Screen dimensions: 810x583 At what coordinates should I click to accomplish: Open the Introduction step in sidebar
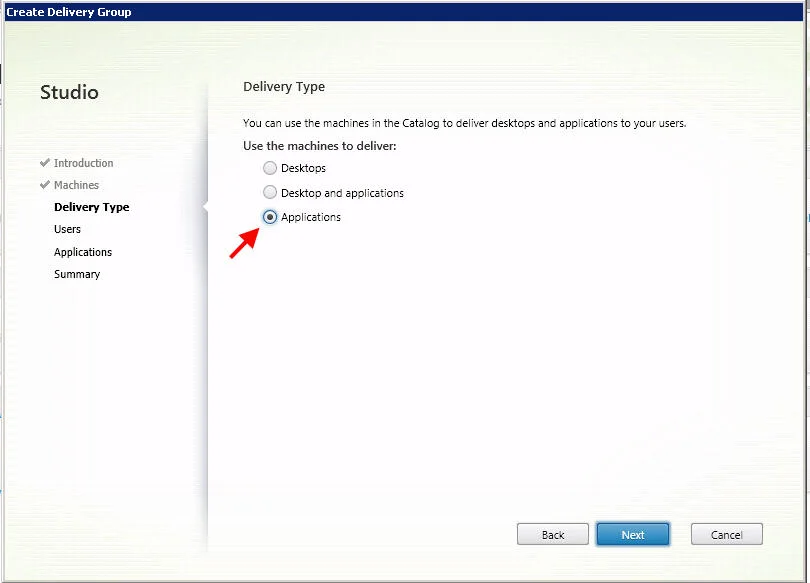[83, 163]
